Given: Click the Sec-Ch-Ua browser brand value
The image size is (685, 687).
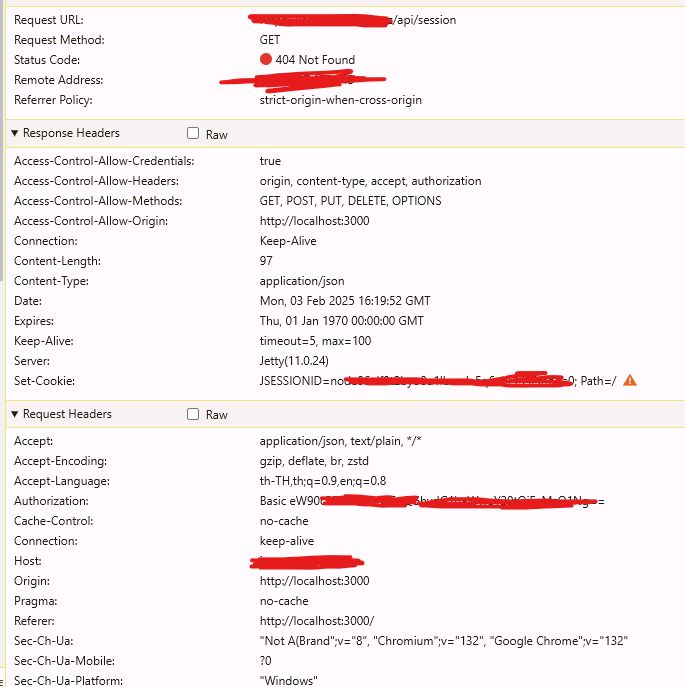Looking at the screenshot, I should pos(443,641).
